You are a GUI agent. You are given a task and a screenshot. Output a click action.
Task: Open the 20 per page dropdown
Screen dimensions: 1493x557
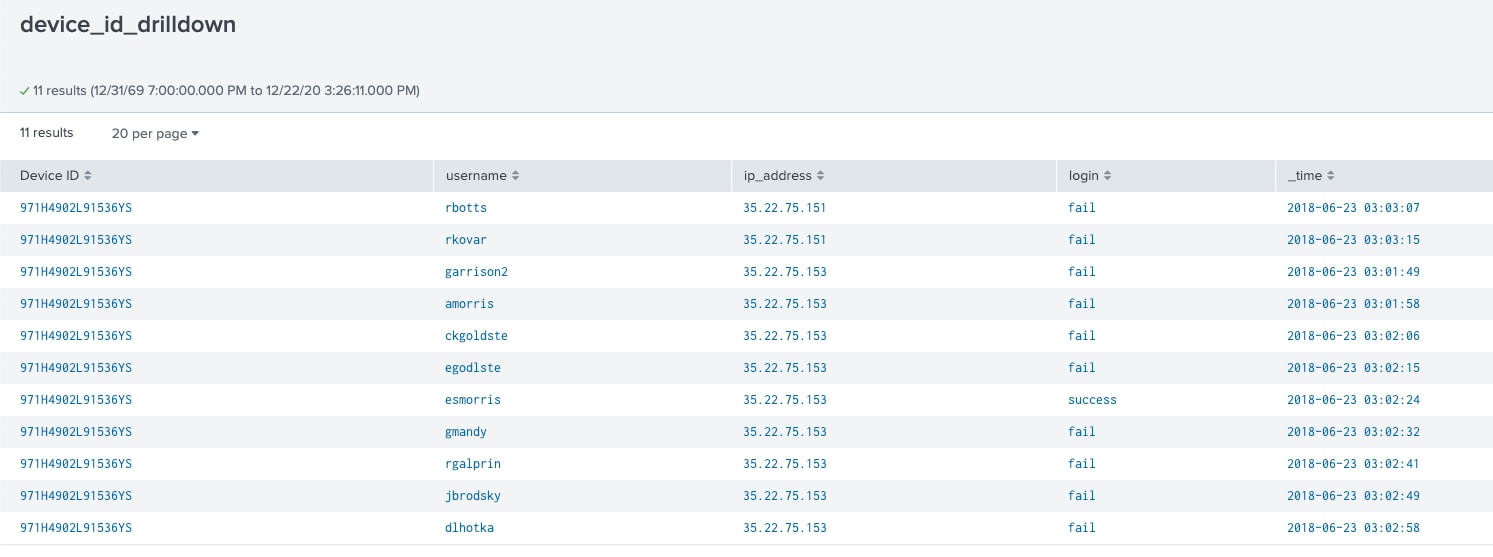(155, 133)
